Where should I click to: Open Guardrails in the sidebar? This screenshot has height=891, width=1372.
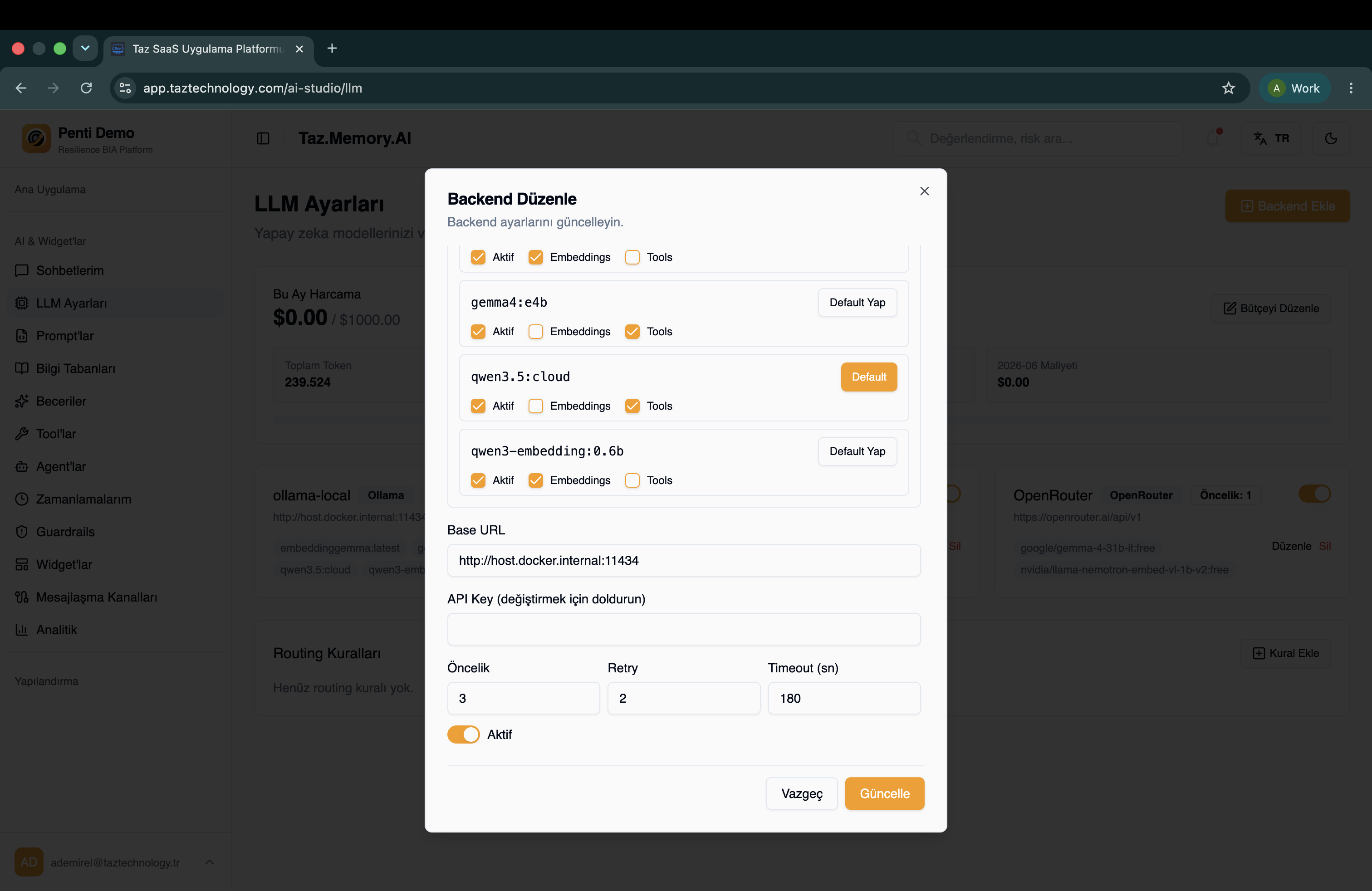(117, 531)
